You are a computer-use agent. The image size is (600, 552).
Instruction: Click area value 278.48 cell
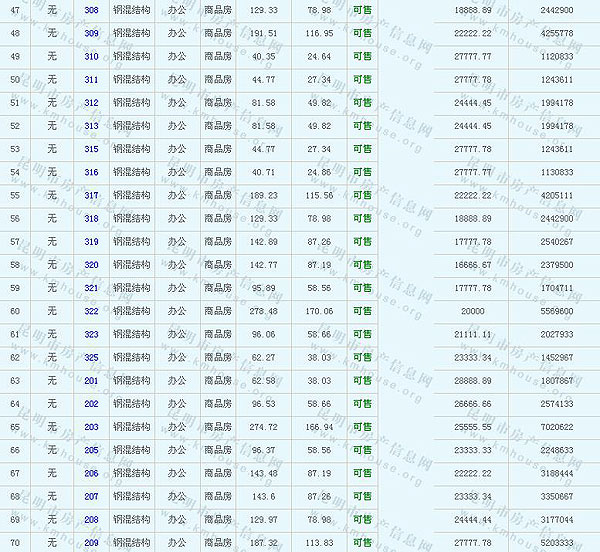pos(264,311)
